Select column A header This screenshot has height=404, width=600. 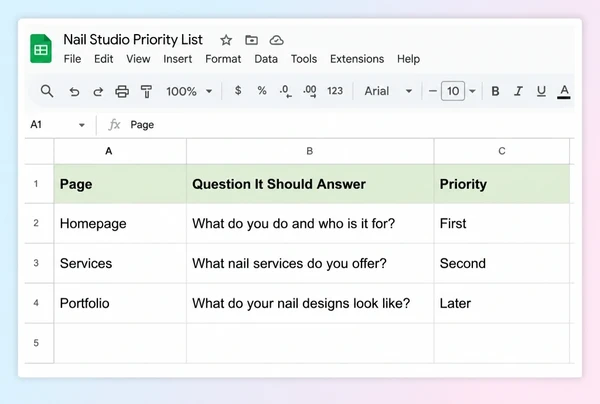(120, 151)
